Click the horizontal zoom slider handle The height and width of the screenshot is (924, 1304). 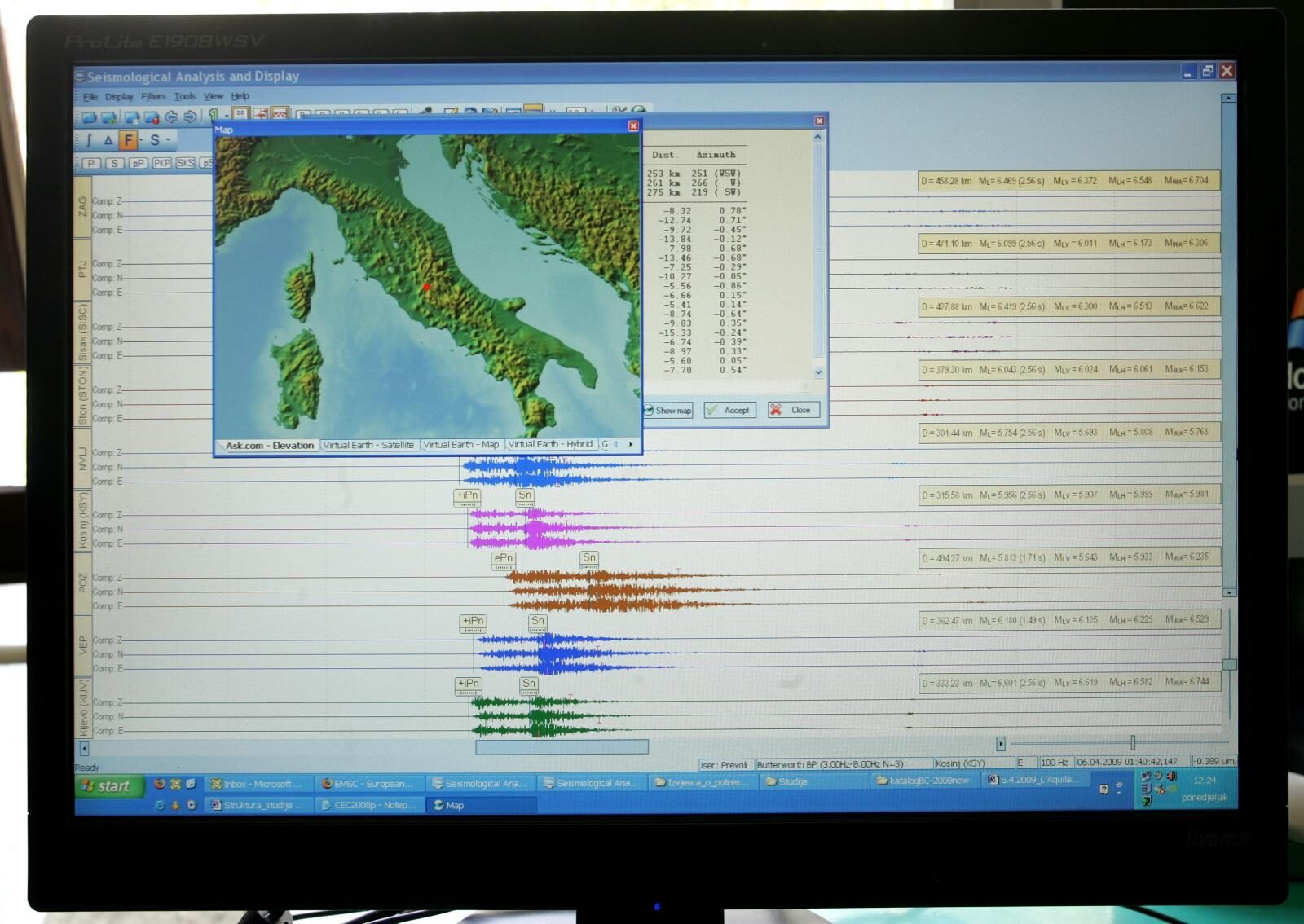(x=1132, y=742)
